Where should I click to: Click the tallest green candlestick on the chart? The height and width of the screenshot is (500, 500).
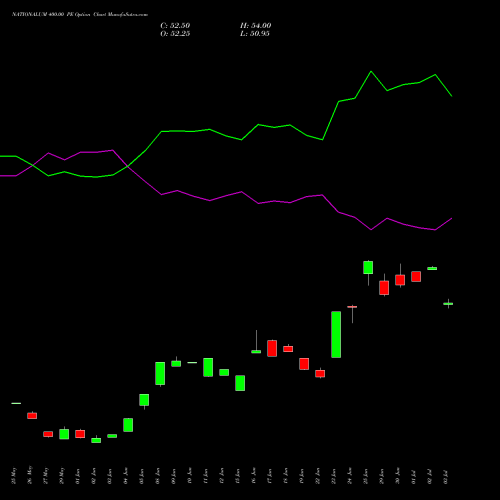pos(336,334)
